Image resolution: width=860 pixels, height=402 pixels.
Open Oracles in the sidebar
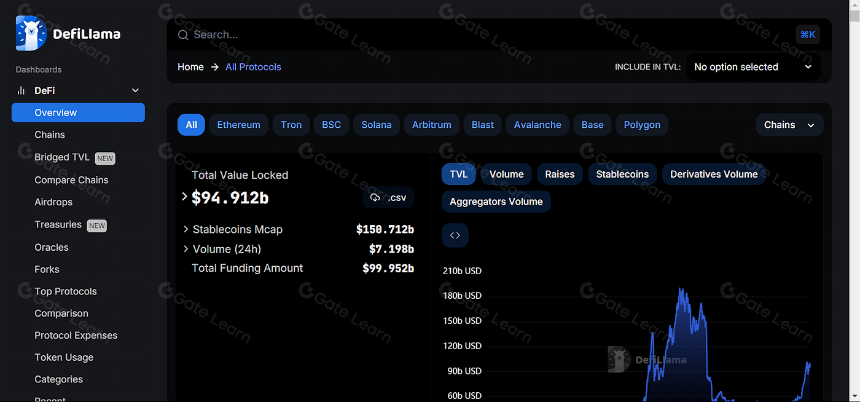click(x=51, y=247)
